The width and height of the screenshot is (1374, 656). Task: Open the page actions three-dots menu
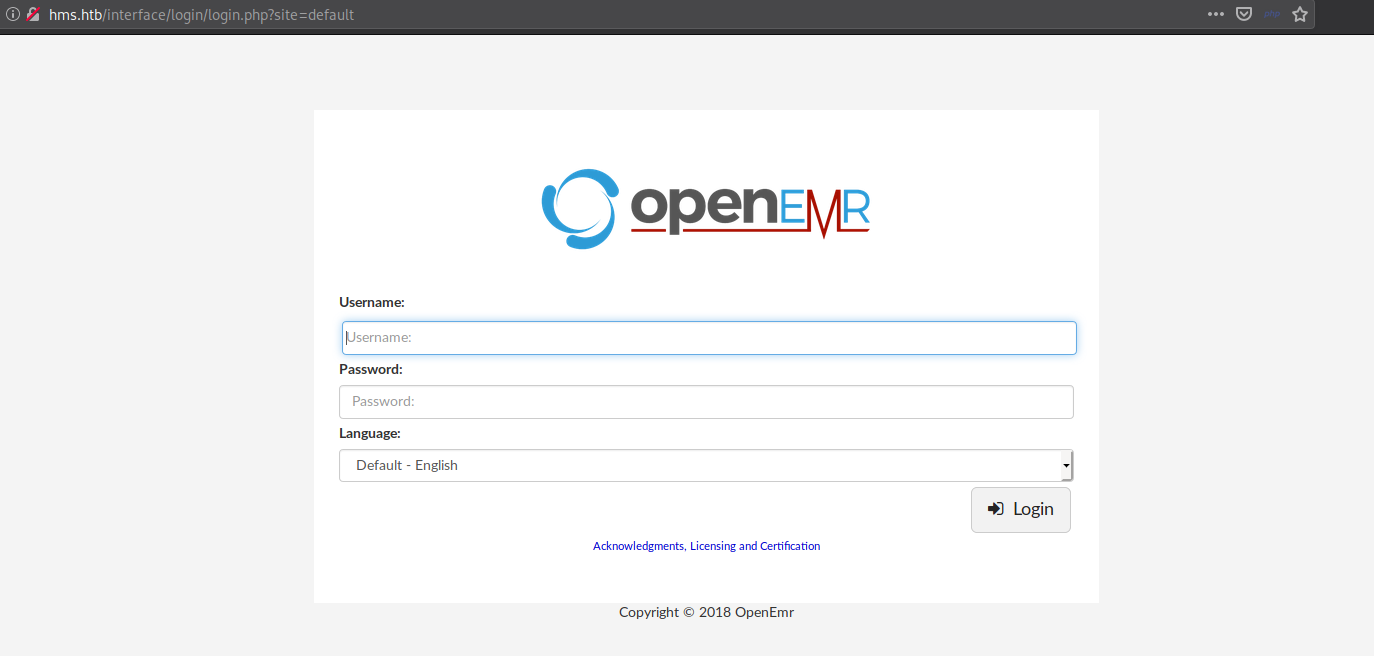coord(1216,15)
